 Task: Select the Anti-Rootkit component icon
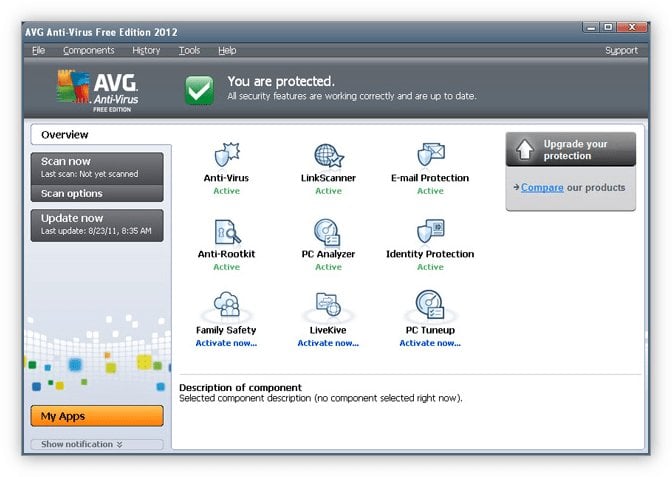pos(227,232)
